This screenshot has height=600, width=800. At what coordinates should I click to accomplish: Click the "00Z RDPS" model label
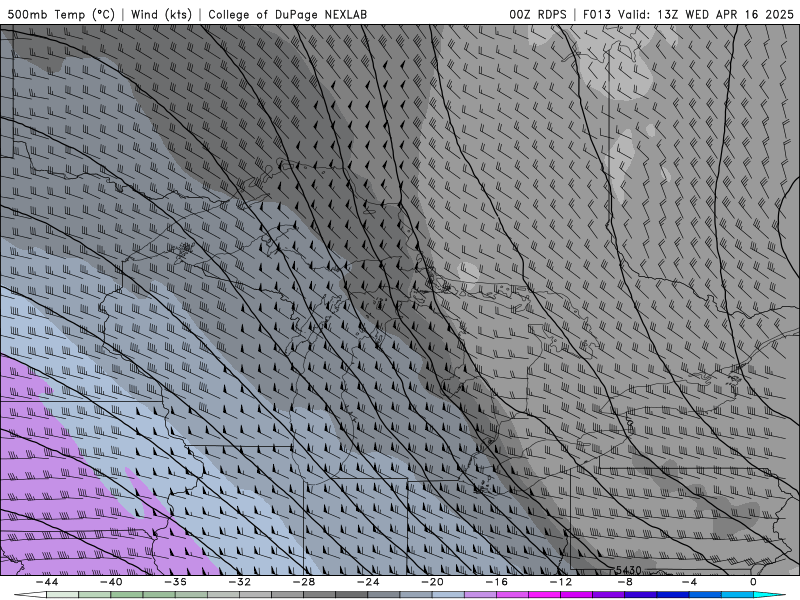pyautogui.click(x=538, y=14)
